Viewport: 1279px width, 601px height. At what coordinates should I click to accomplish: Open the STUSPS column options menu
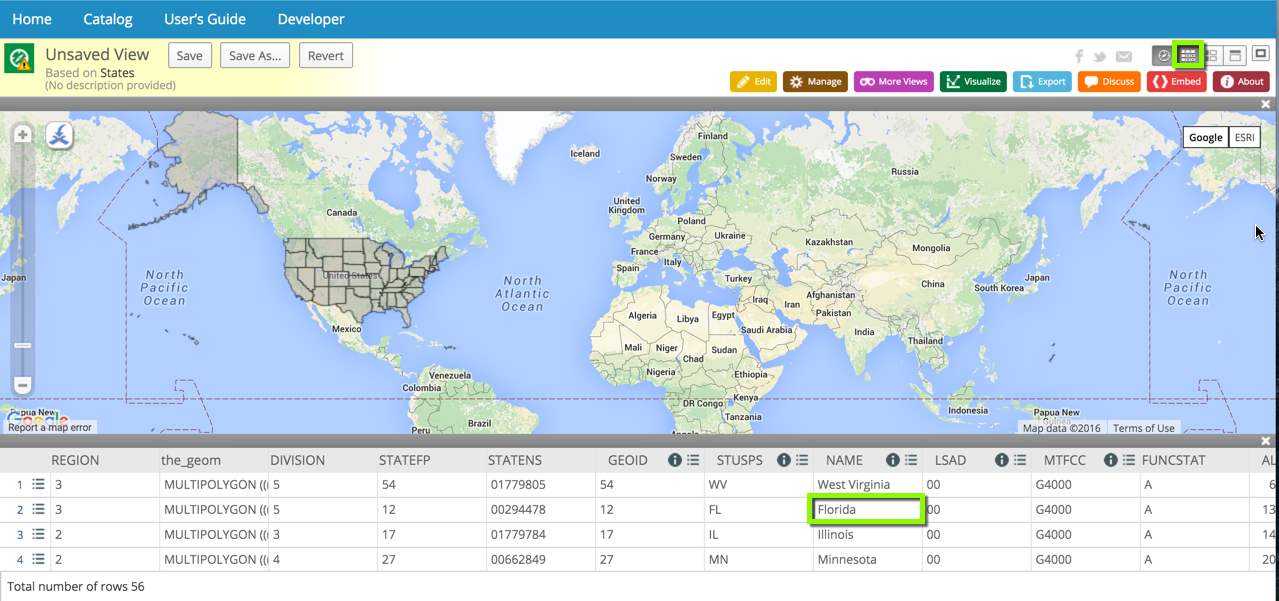coord(802,460)
